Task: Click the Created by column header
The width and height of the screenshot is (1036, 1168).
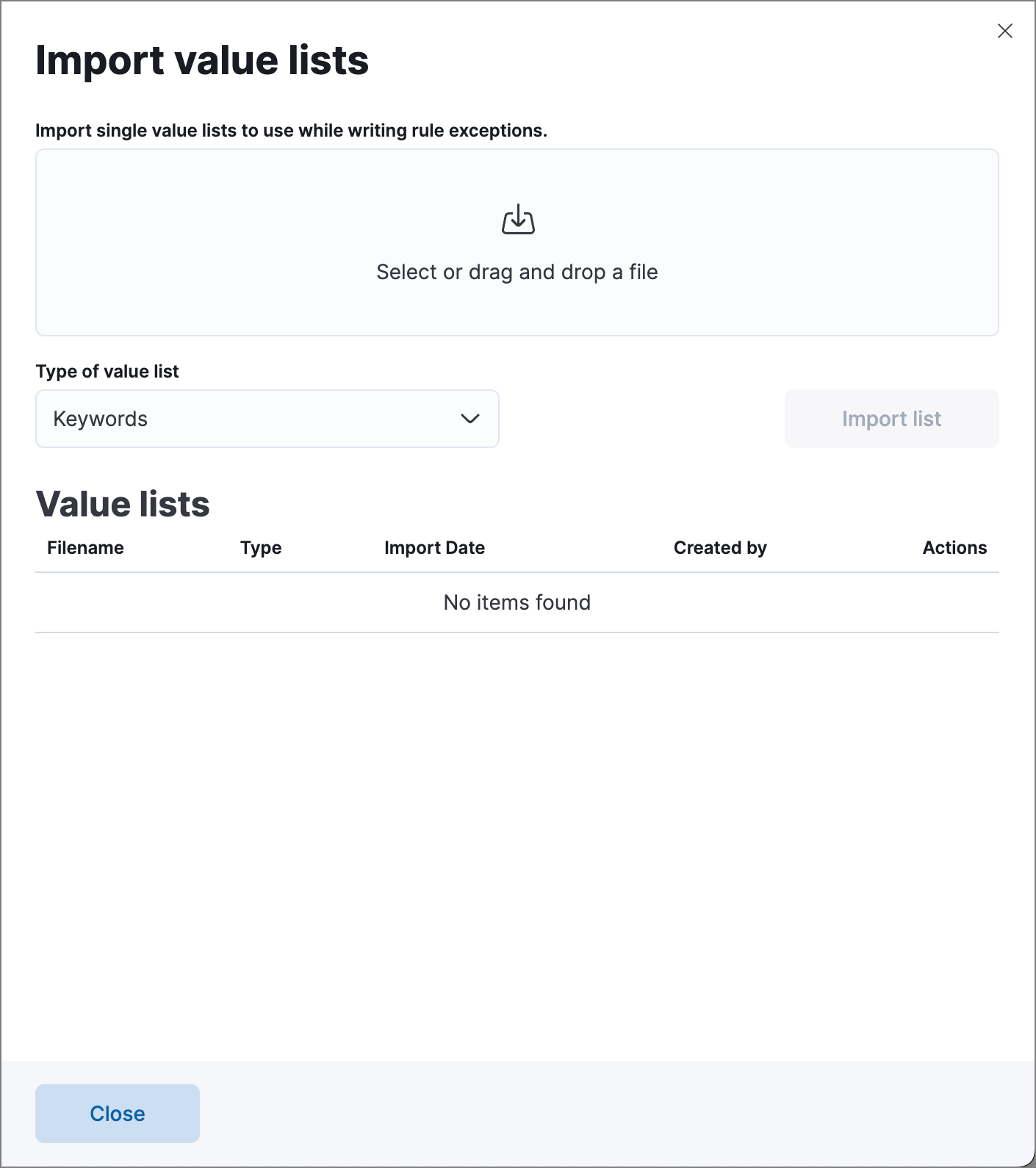Action: click(x=720, y=547)
